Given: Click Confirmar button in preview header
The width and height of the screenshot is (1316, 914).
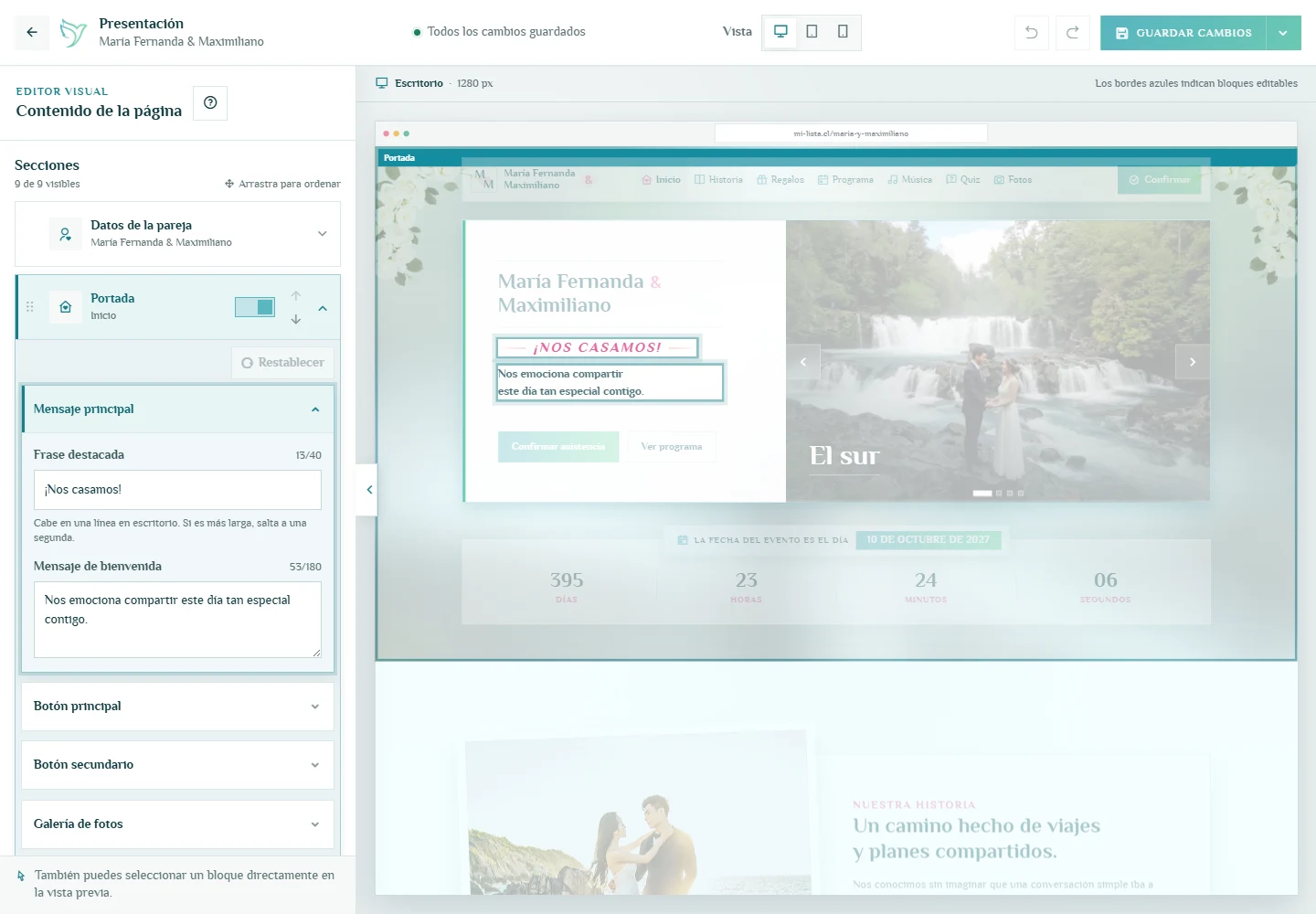Looking at the screenshot, I should (x=1159, y=180).
